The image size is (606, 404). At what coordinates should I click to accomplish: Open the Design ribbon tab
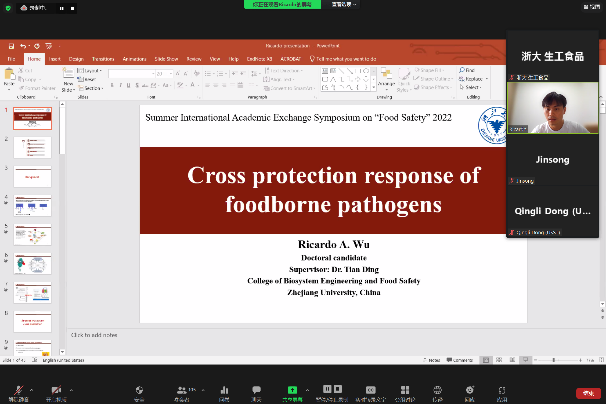[76, 59]
